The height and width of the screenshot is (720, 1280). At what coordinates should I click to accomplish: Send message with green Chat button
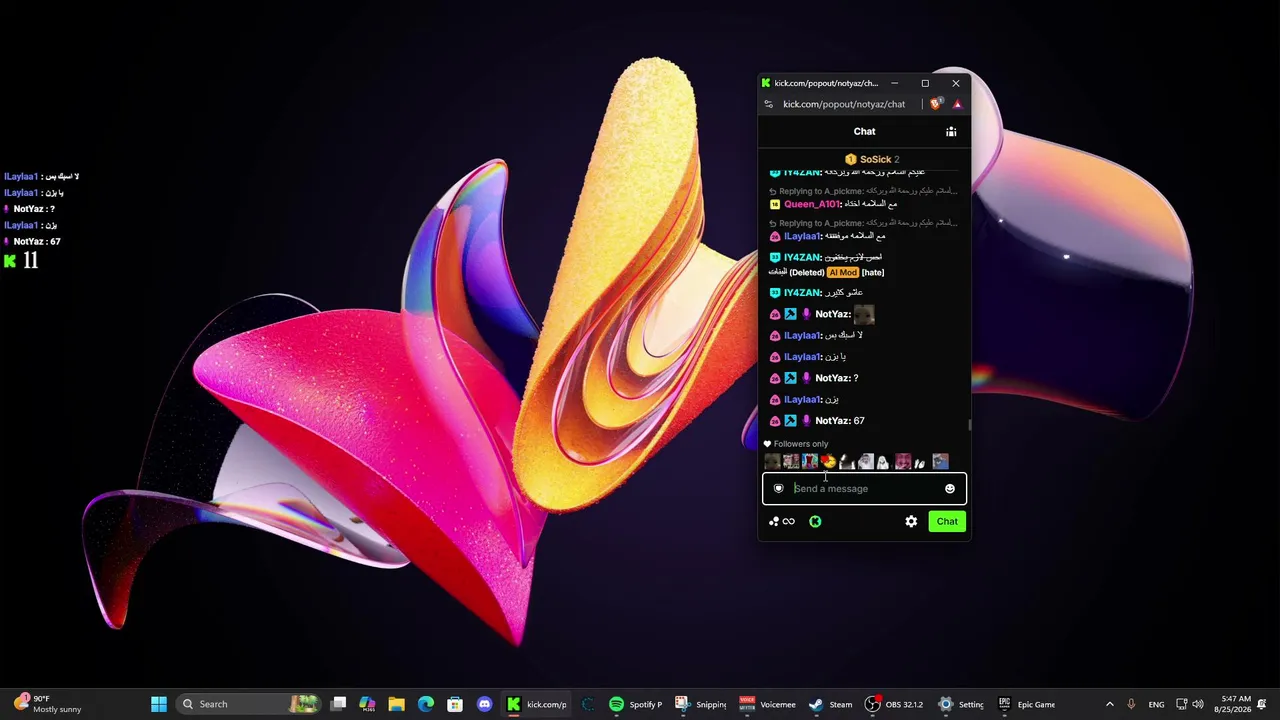[x=947, y=521]
